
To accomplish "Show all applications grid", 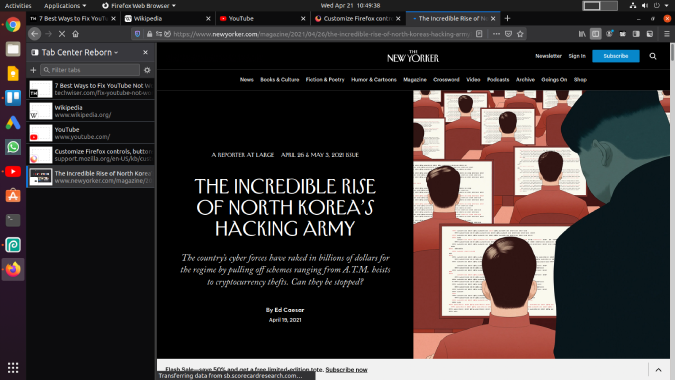I will (13, 368).
